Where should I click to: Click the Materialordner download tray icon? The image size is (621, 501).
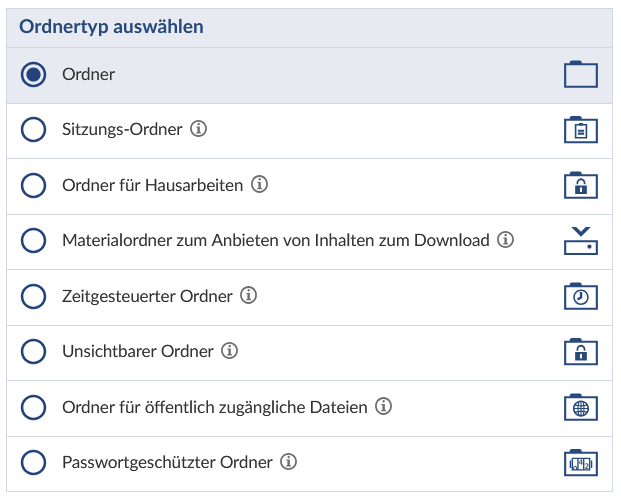click(580, 241)
